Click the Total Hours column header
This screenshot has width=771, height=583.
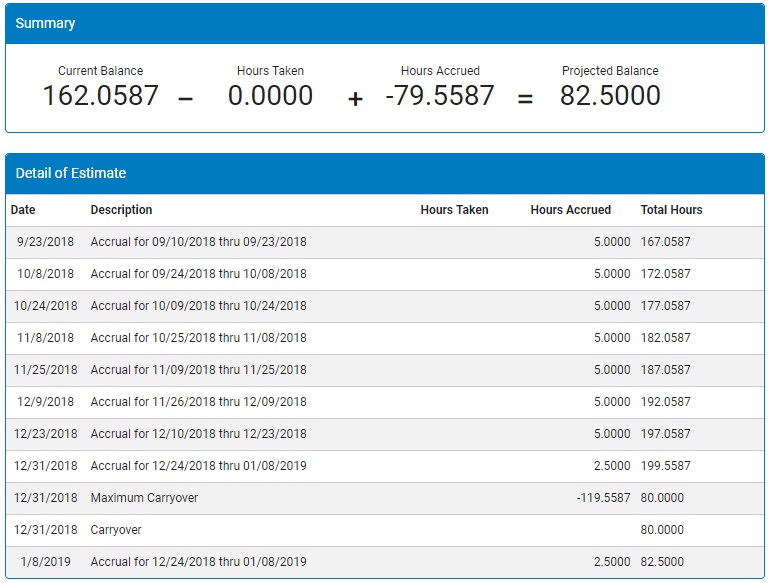pos(671,210)
